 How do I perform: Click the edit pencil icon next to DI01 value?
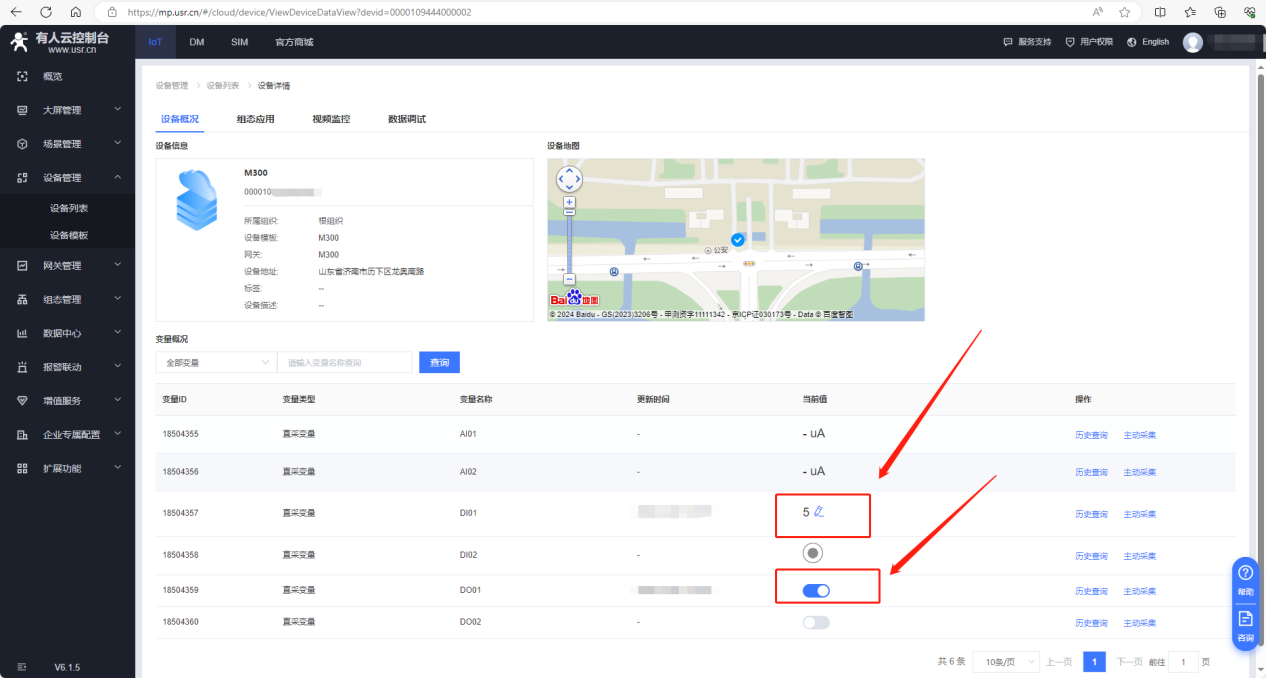coord(819,512)
